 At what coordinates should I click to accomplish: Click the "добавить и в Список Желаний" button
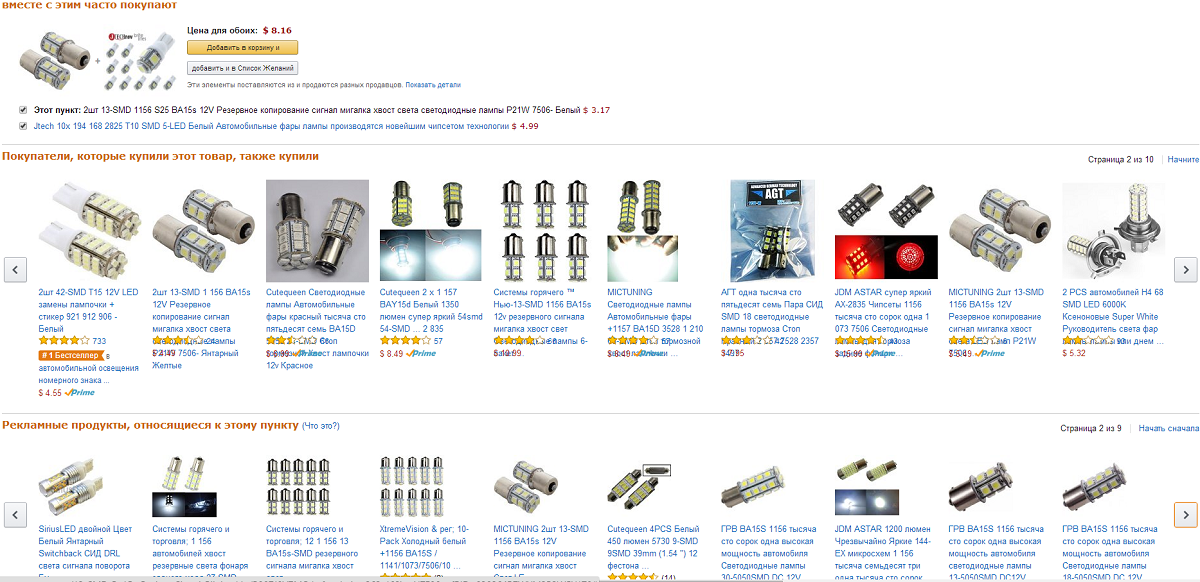[x=243, y=68]
